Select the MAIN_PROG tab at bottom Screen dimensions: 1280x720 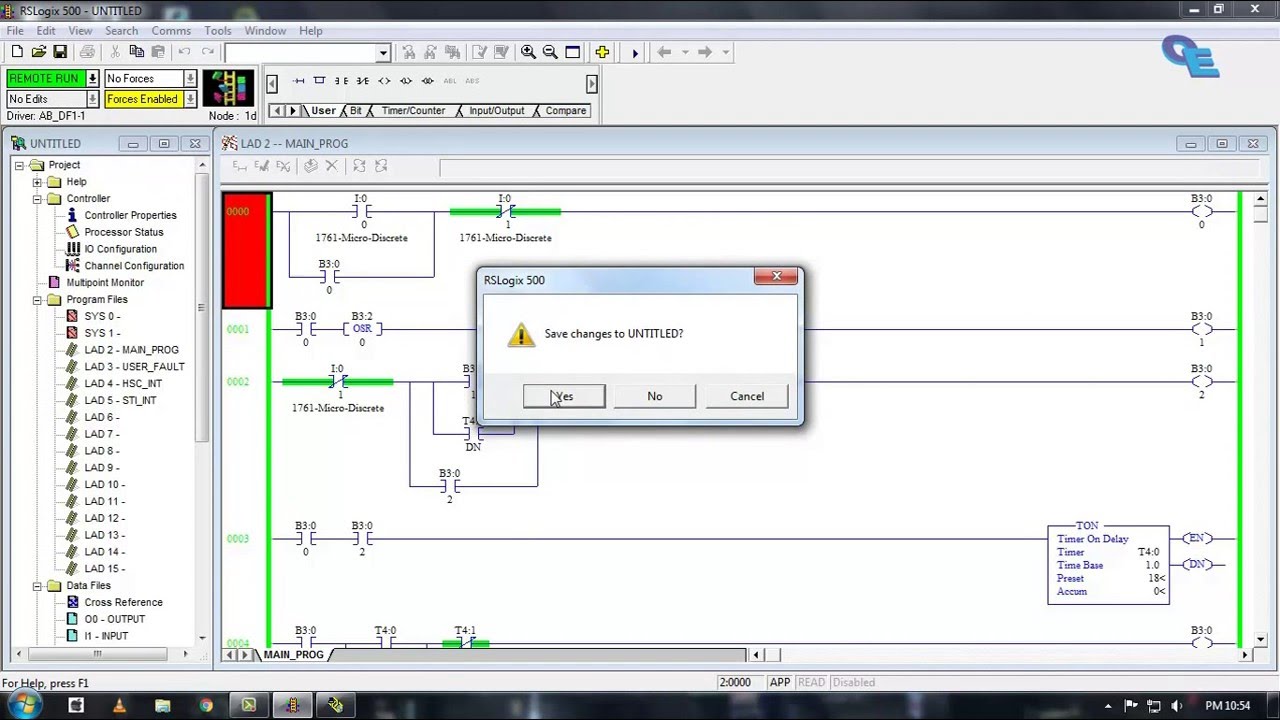pyautogui.click(x=294, y=655)
